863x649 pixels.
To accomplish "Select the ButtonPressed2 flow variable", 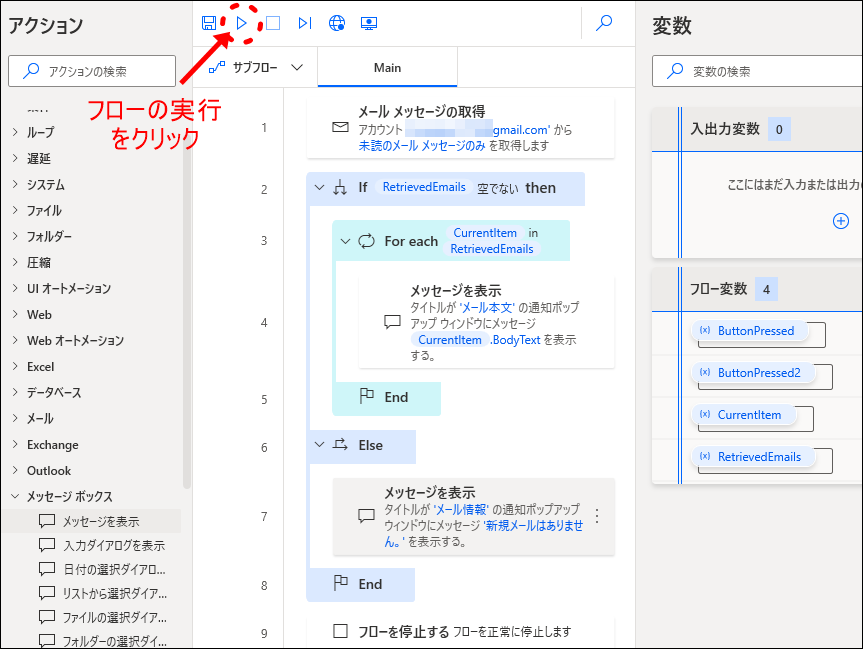I will click(x=753, y=373).
